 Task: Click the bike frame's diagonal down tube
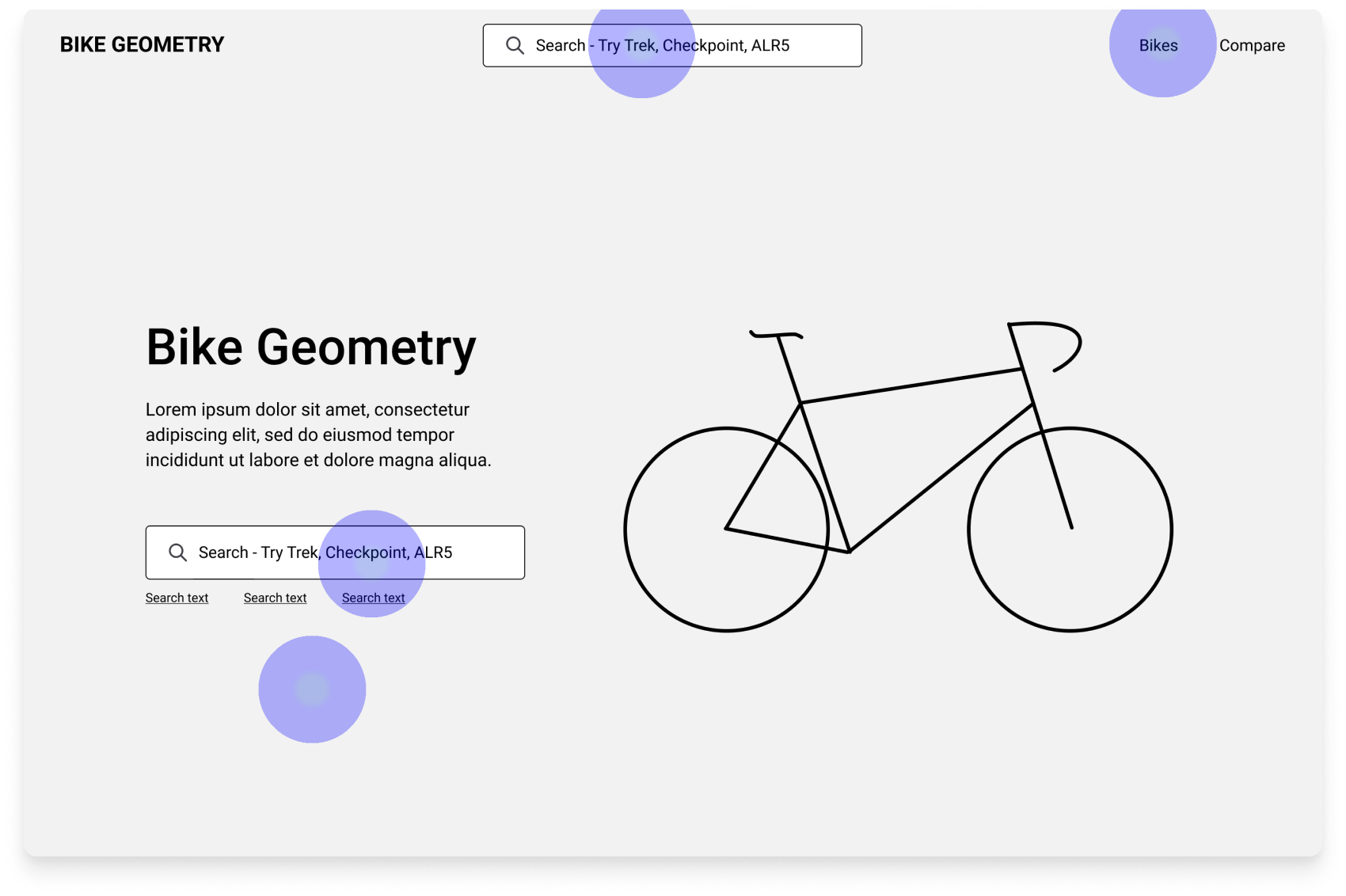tap(942, 477)
